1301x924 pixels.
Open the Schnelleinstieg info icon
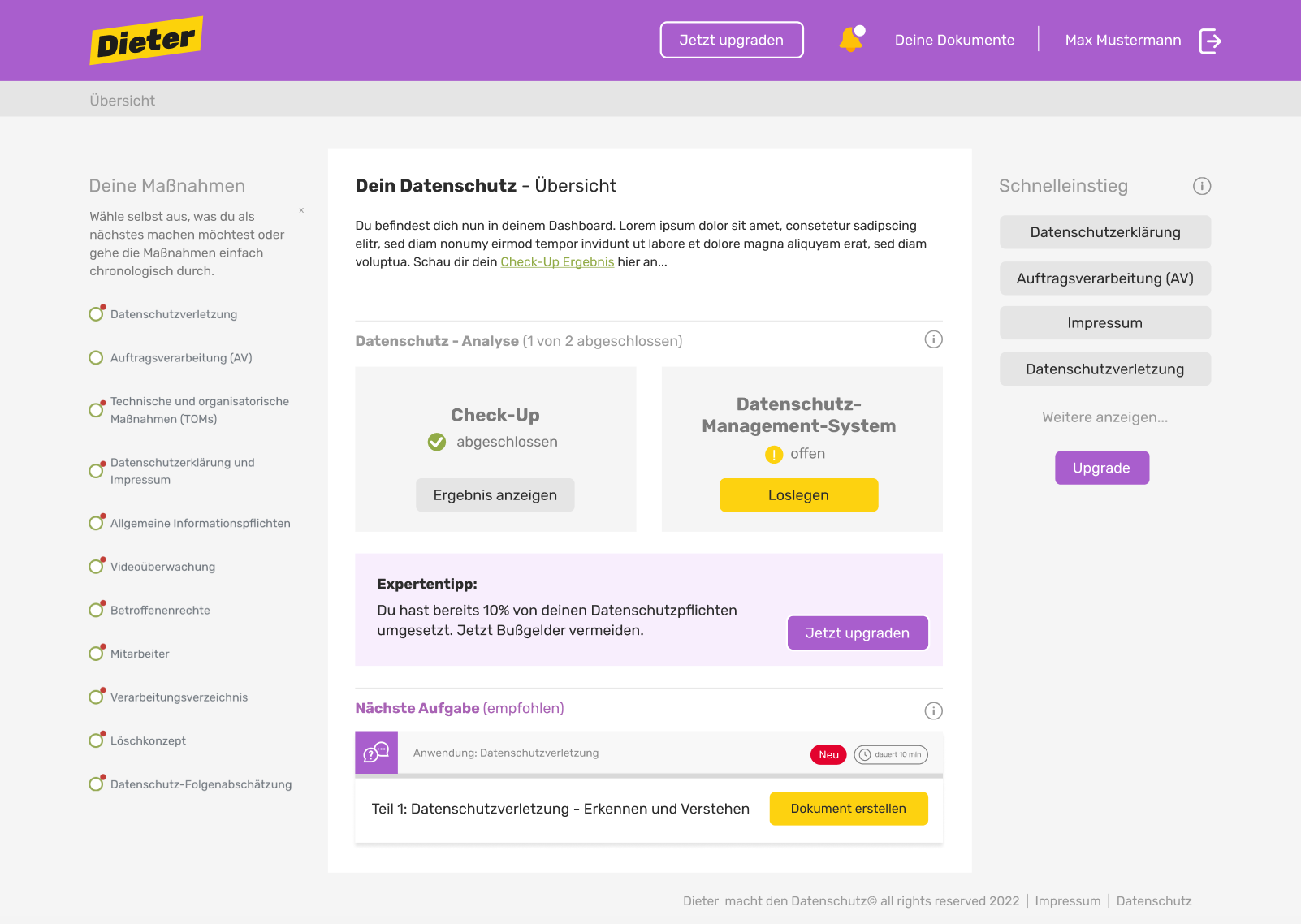[x=1202, y=186]
